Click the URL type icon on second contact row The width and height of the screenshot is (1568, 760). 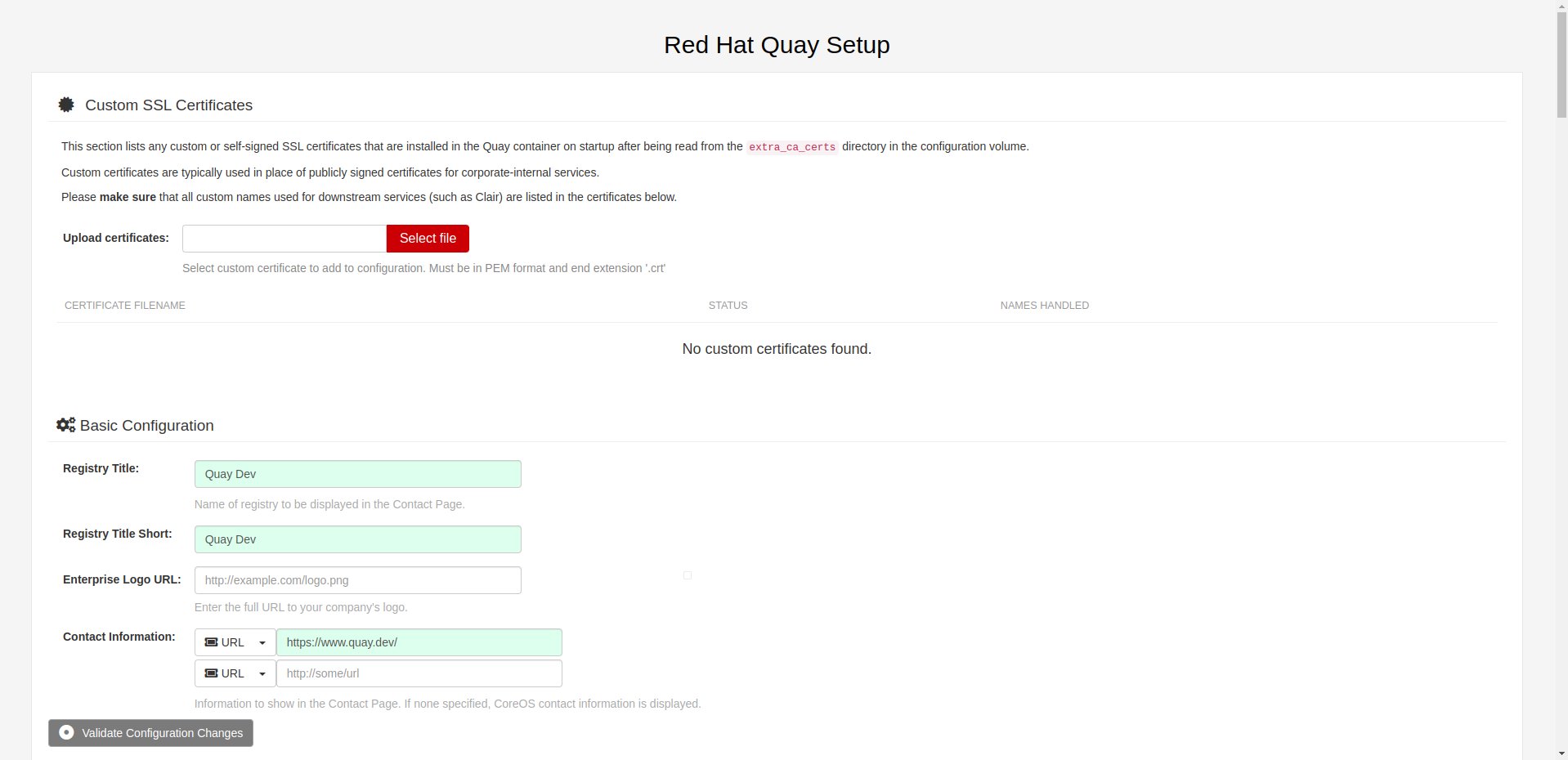pyautogui.click(x=211, y=673)
